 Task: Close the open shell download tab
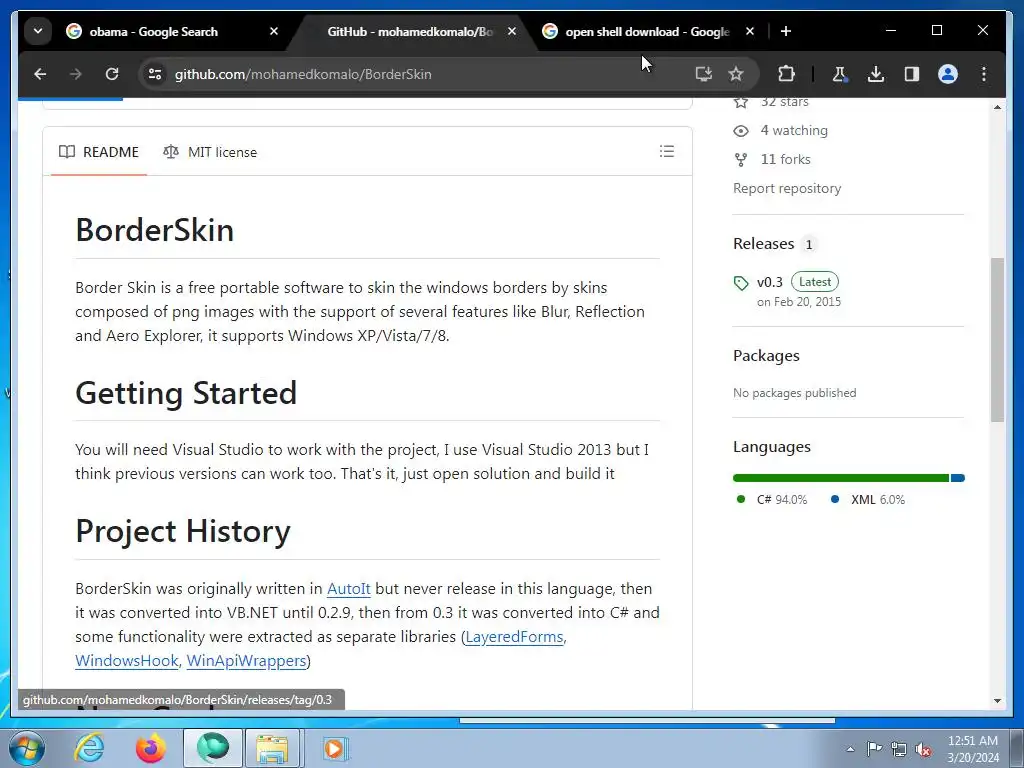(x=750, y=31)
